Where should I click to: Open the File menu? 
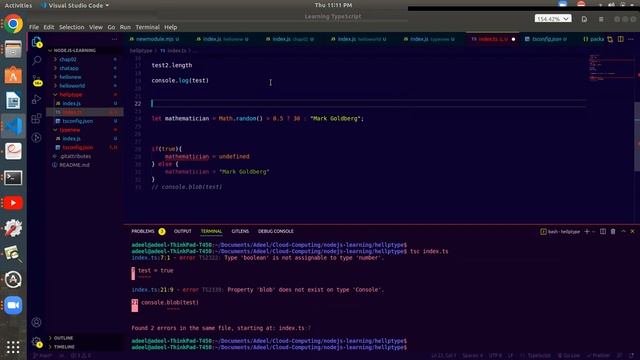click(34, 27)
